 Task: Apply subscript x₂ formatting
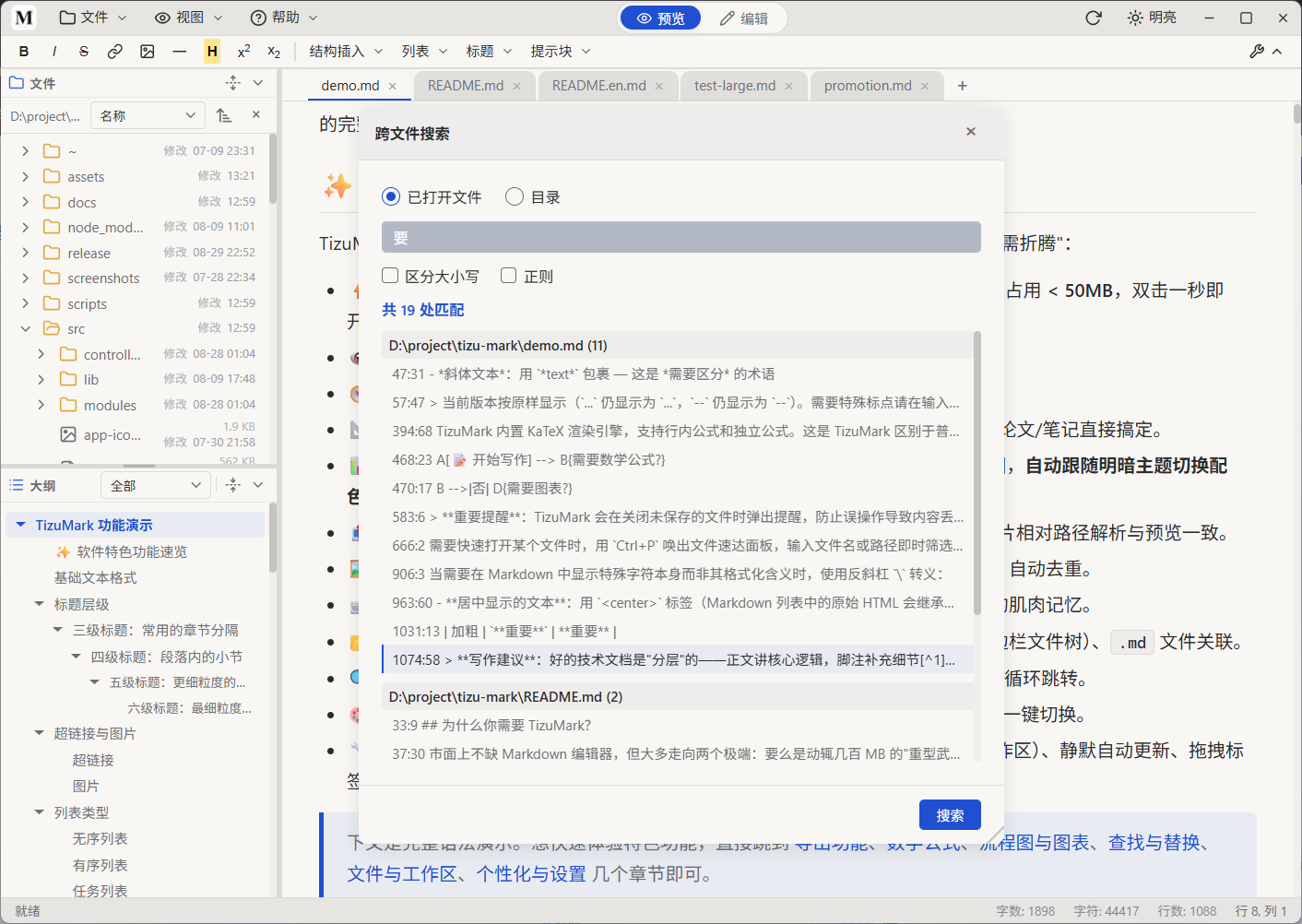click(274, 52)
